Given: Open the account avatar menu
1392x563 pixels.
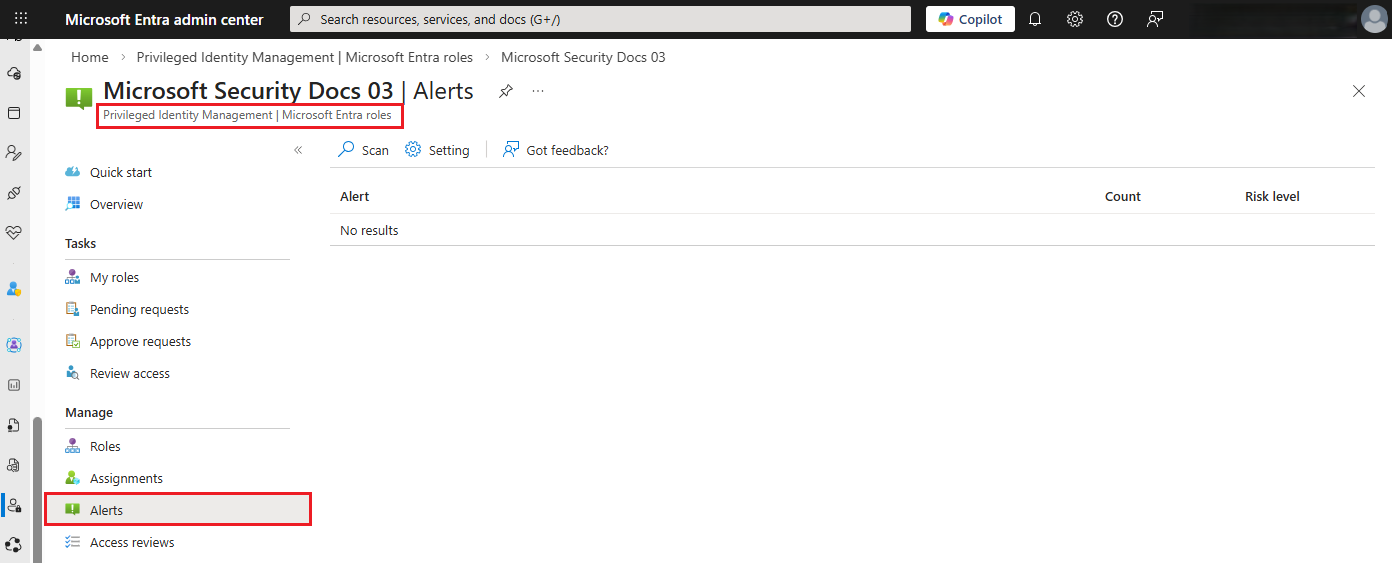Looking at the screenshot, I should pyautogui.click(x=1374, y=19).
